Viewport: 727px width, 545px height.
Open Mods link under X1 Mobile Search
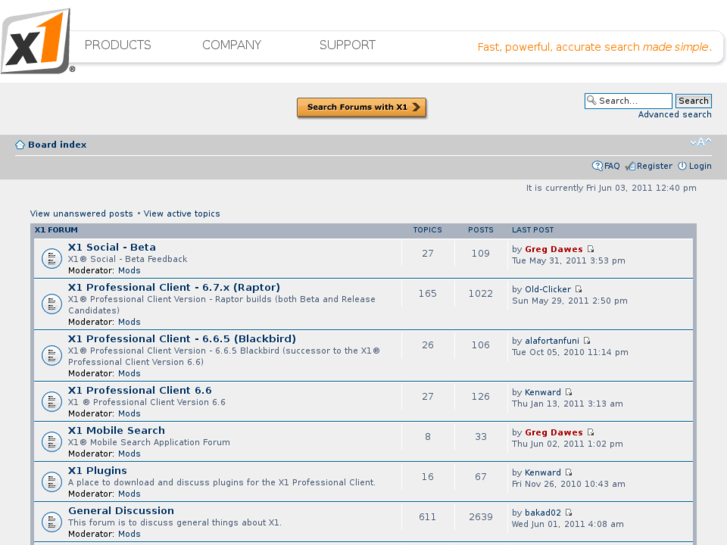[129, 454]
